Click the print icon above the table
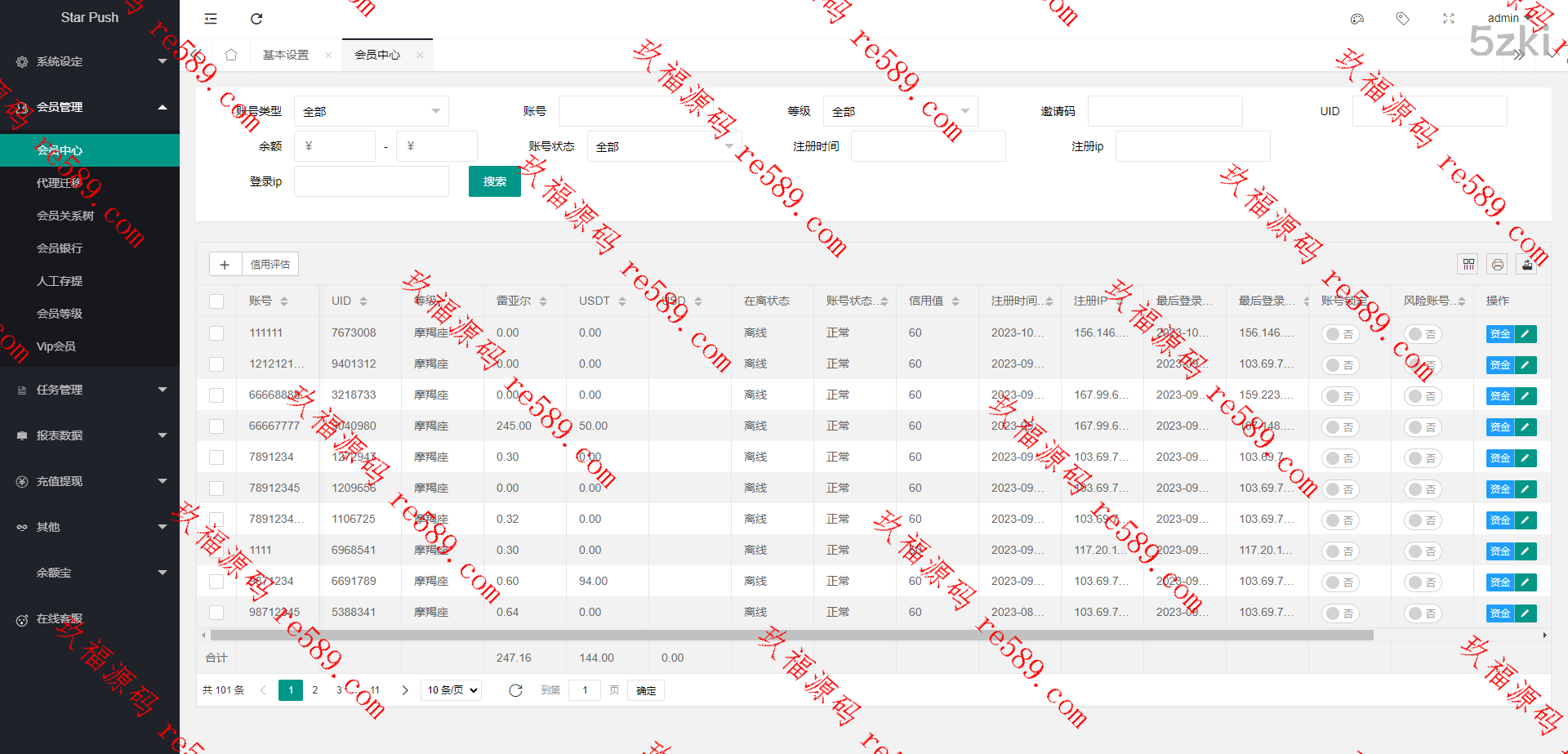 1498,264
